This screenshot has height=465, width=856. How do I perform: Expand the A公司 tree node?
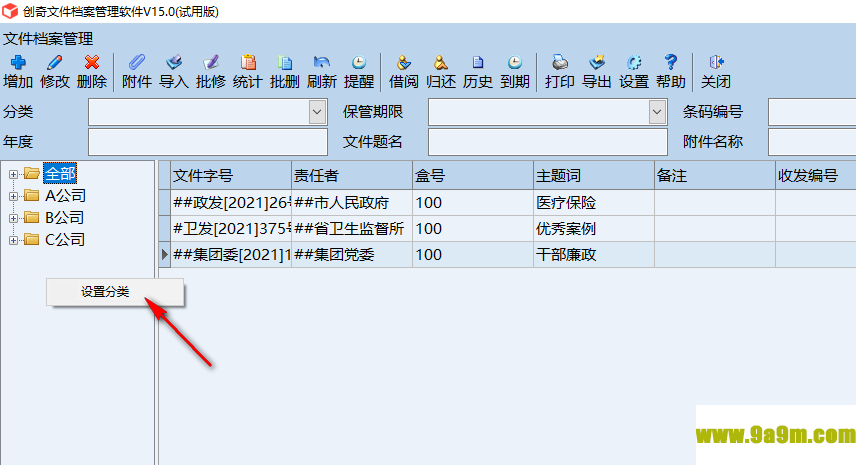tap(13, 196)
